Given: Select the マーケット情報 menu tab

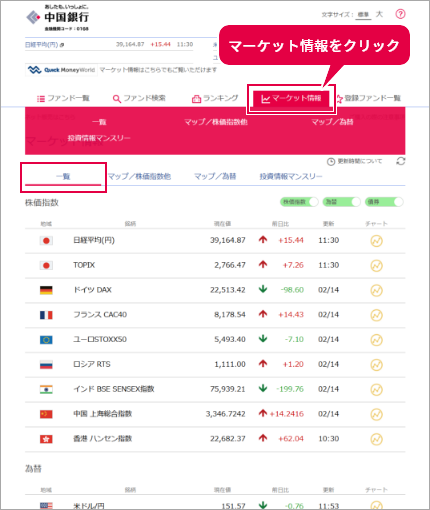Looking at the screenshot, I should tap(291, 99).
